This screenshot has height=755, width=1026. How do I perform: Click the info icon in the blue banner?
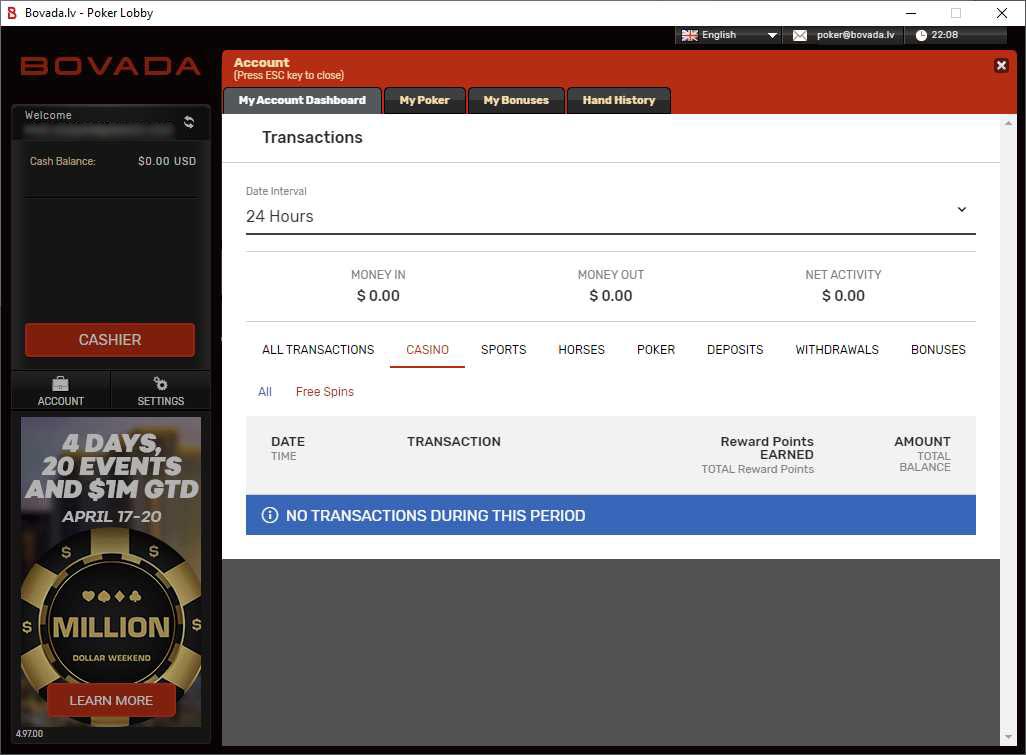point(270,516)
